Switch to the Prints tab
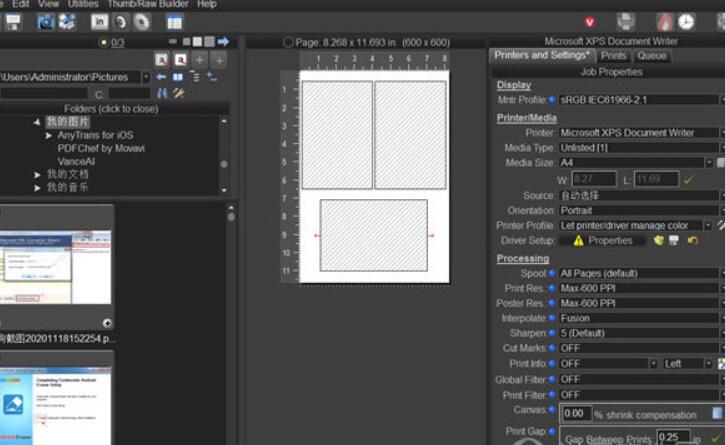The height and width of the screenshot is (445, 725). (613, 56)
